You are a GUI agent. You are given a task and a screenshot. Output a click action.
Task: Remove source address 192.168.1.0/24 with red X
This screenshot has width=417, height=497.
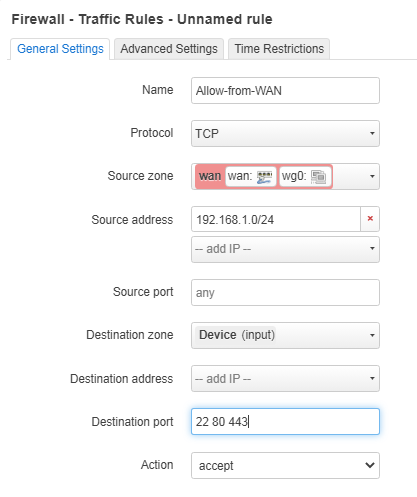(x=370, y=219)
